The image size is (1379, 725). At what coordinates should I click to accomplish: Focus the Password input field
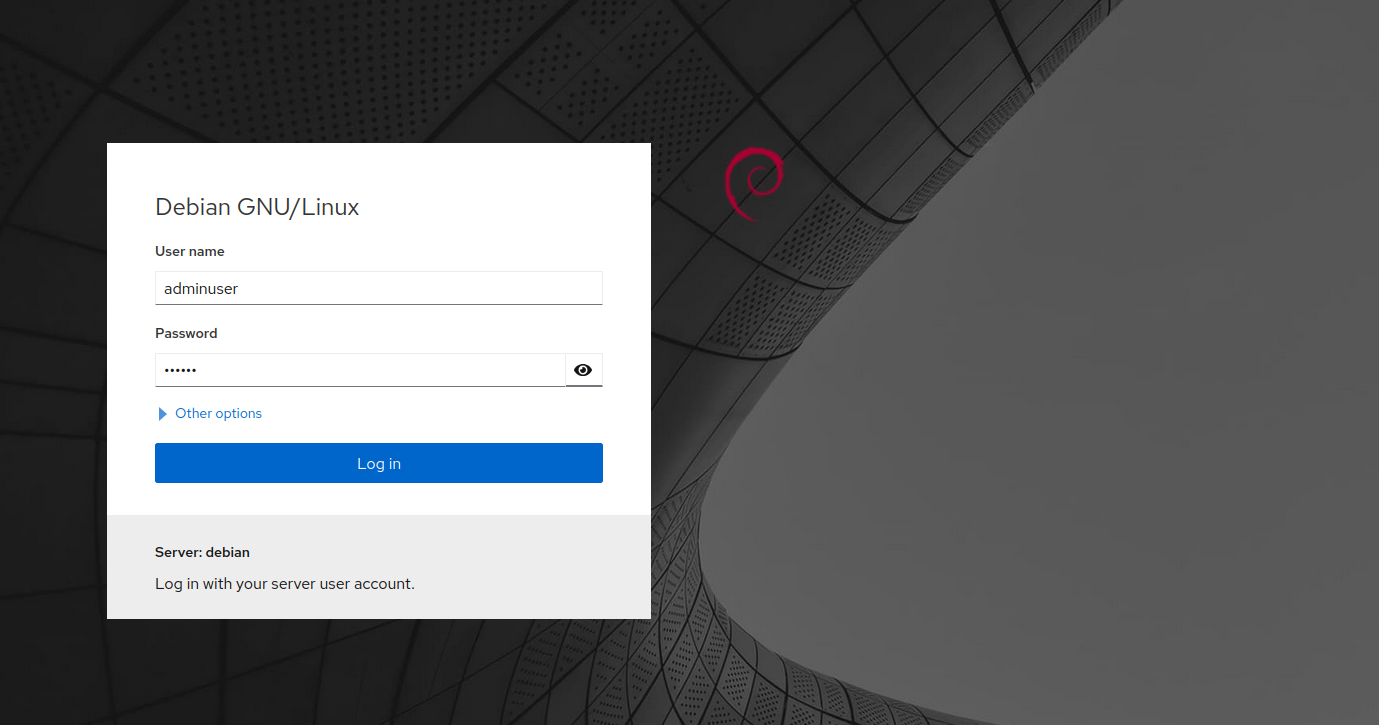pyautogui.click(x=360, y=370)
